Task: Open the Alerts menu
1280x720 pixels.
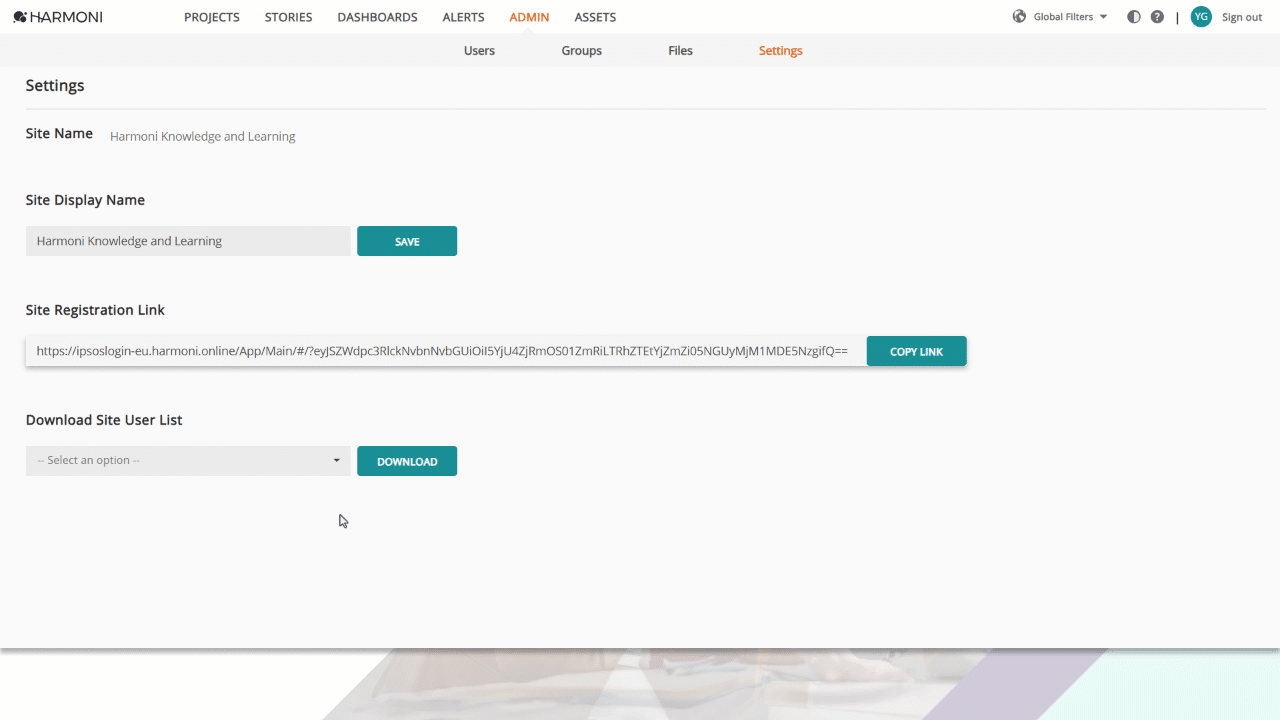Action: (x=463, y=17)
